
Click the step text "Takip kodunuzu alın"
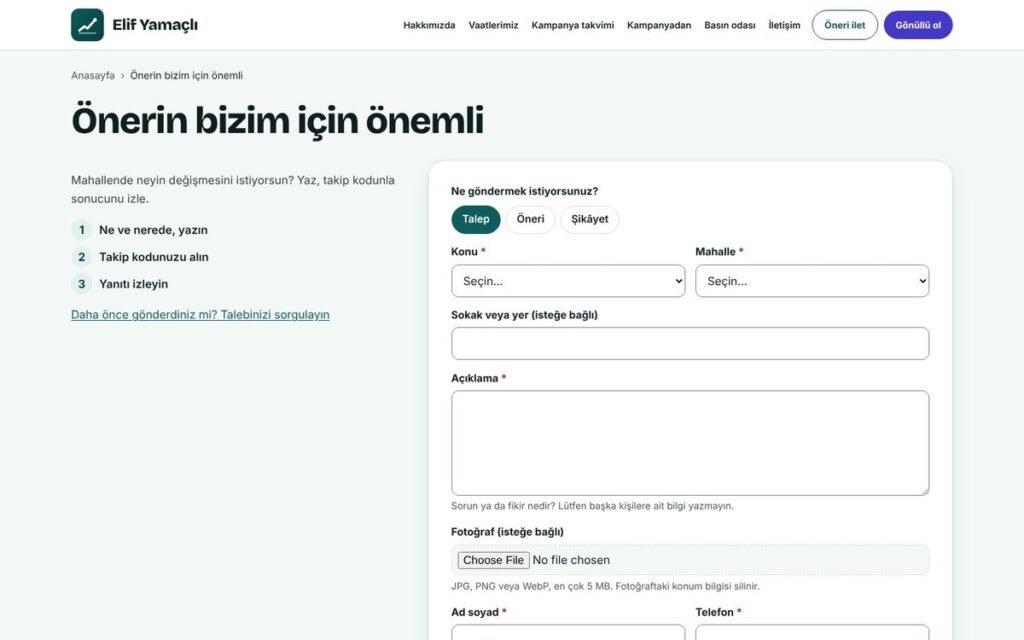[x=153, y=257]
